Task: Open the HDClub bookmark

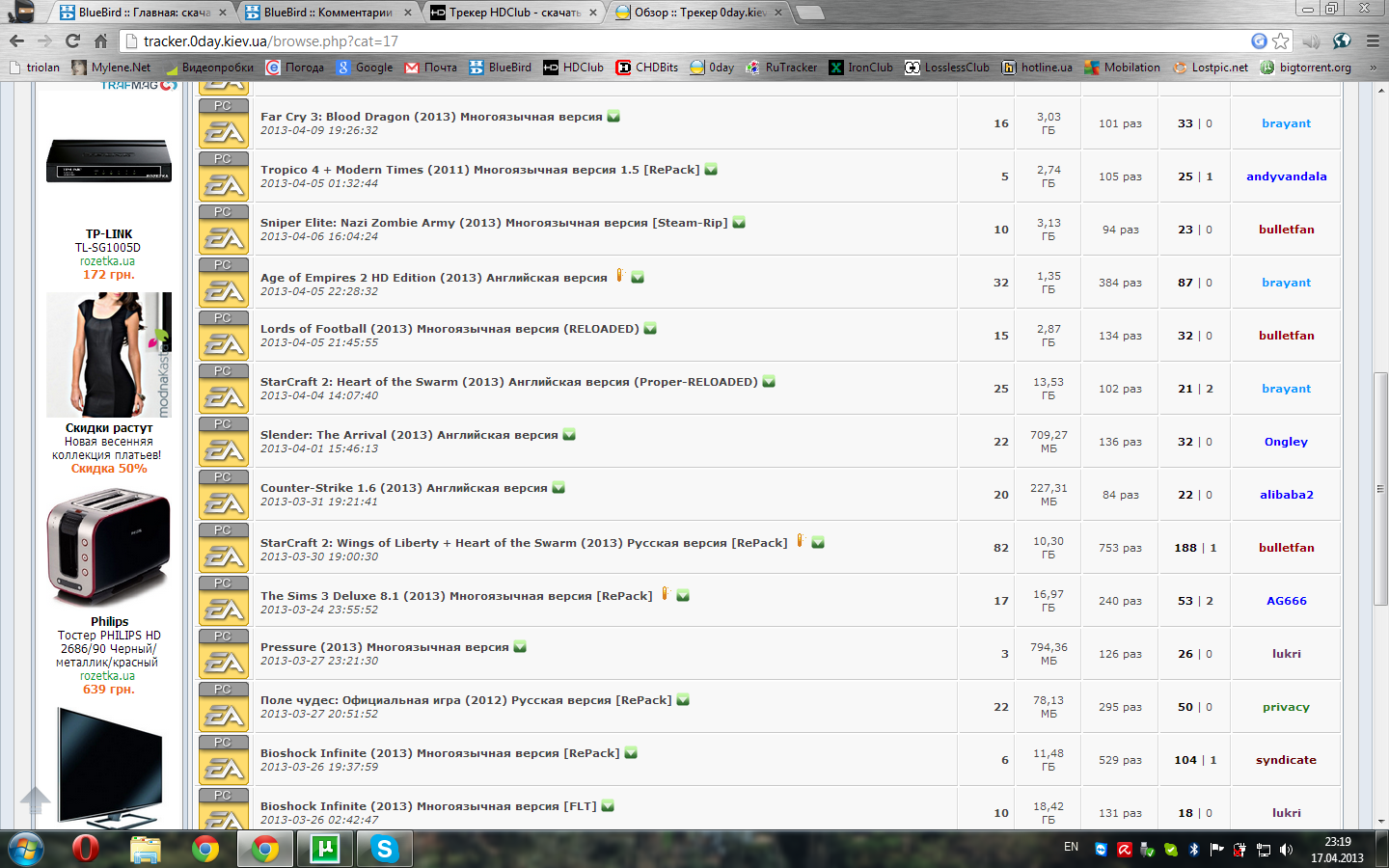Action: (573, 68)
